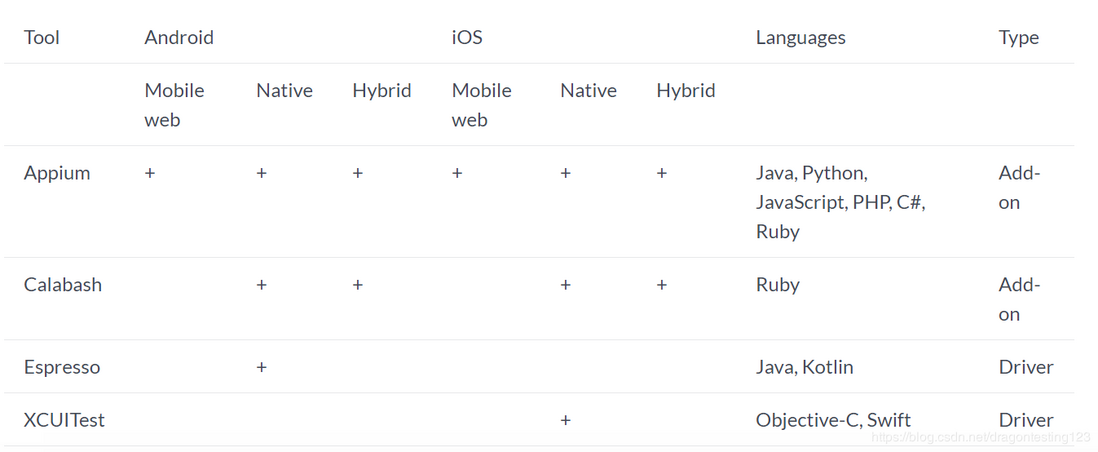Click the Objective-C, Swift languages cell

[833, 420]
